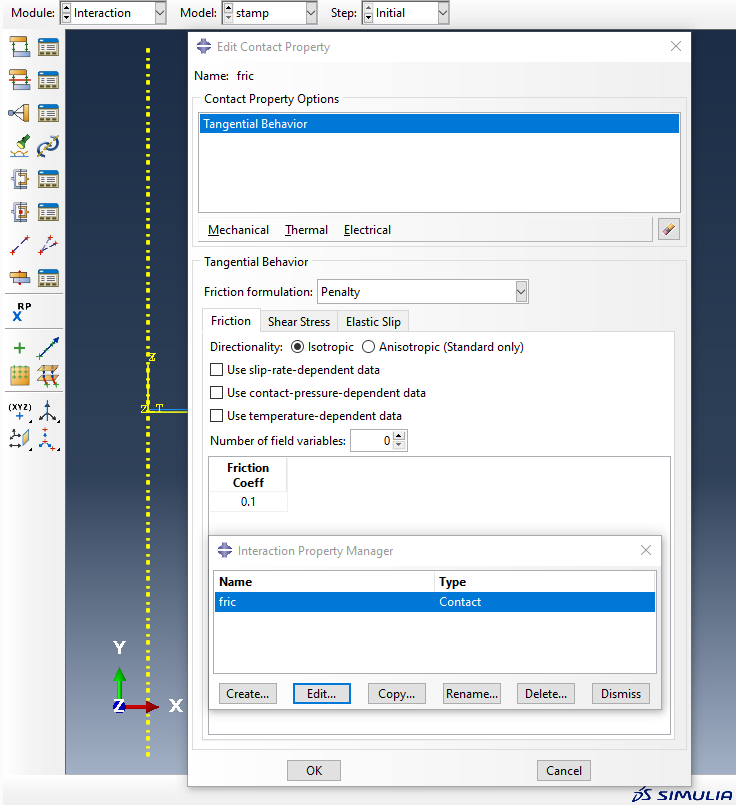Viewport: 736px width, 805px height.
Task: Click the Delete... button
Action: [546, 694]
